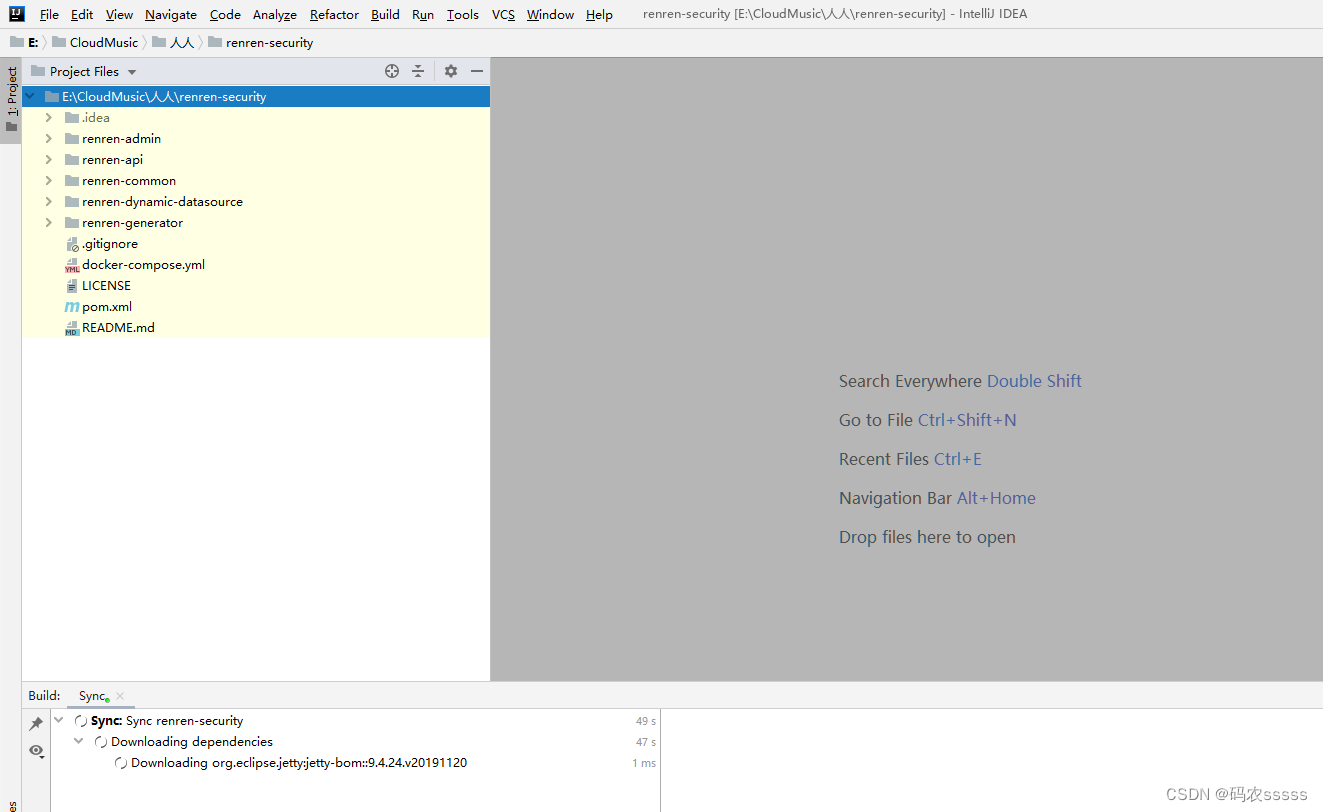Image resolution: width=1323 pixels, height=812 pixels.
Task: Click the Recent Files Ctrl+E hint
Action: [910, 459]
